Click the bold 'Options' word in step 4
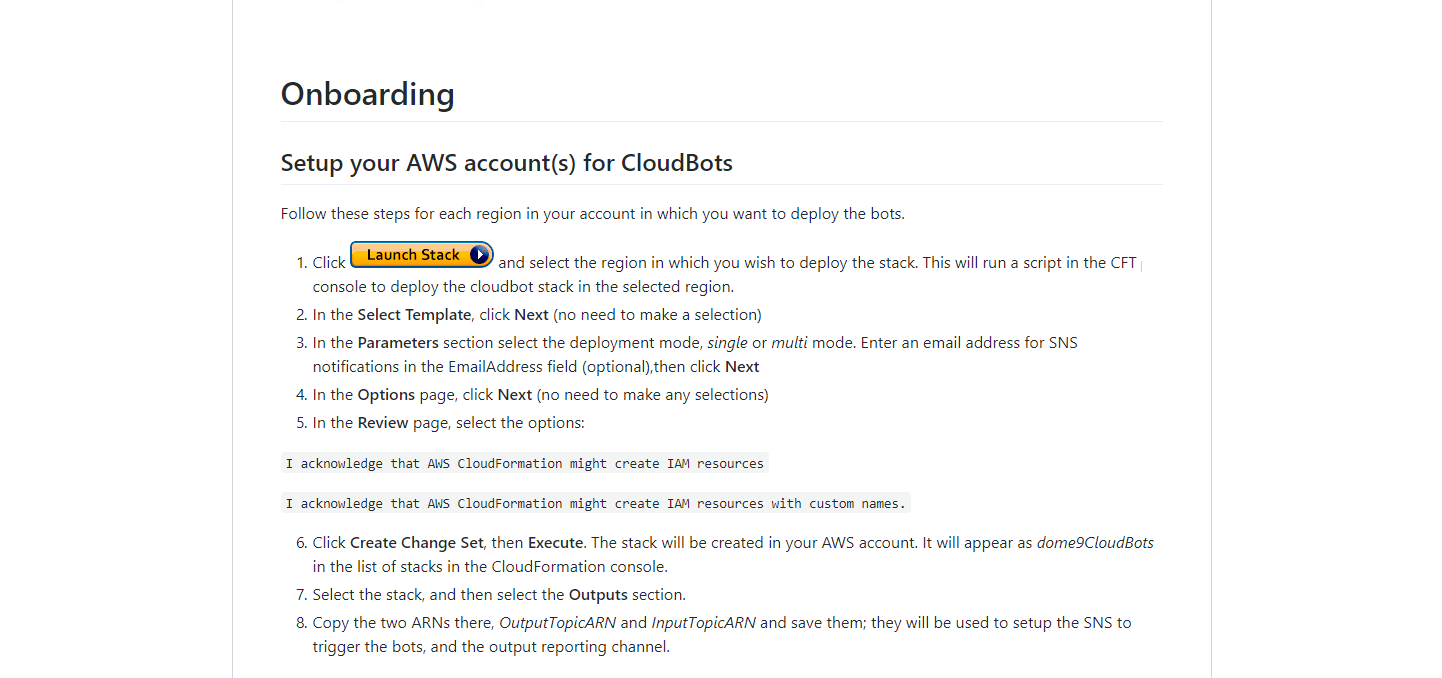The width and height of the screenshot is (1442, 678). pos(386,395)
